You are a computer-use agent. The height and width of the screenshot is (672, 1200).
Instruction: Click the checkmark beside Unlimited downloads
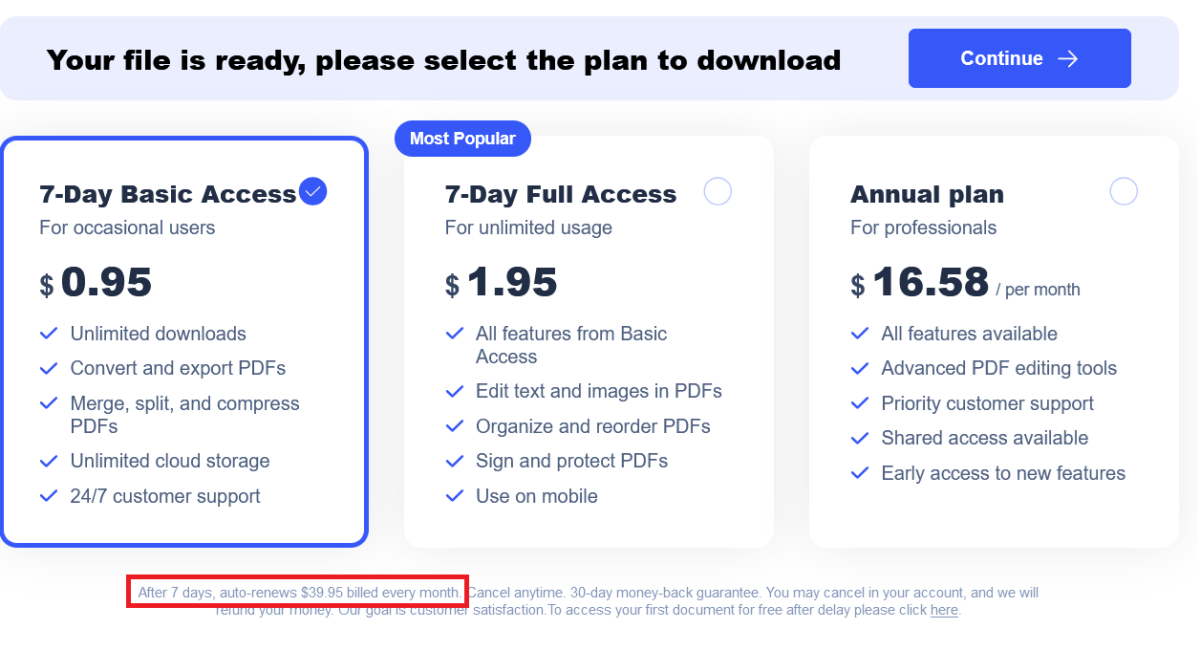click(49, 333)
